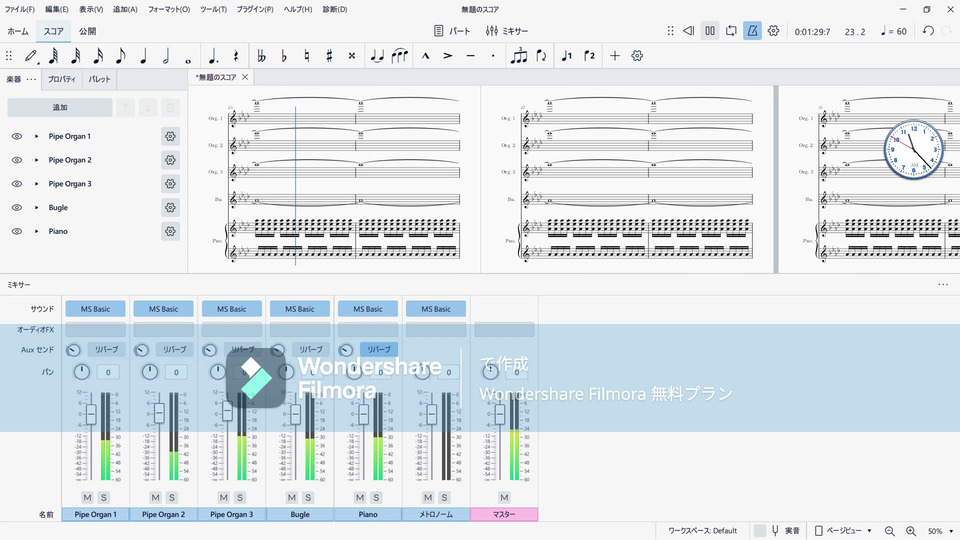Open the Parts dialog

click(452, 31)
